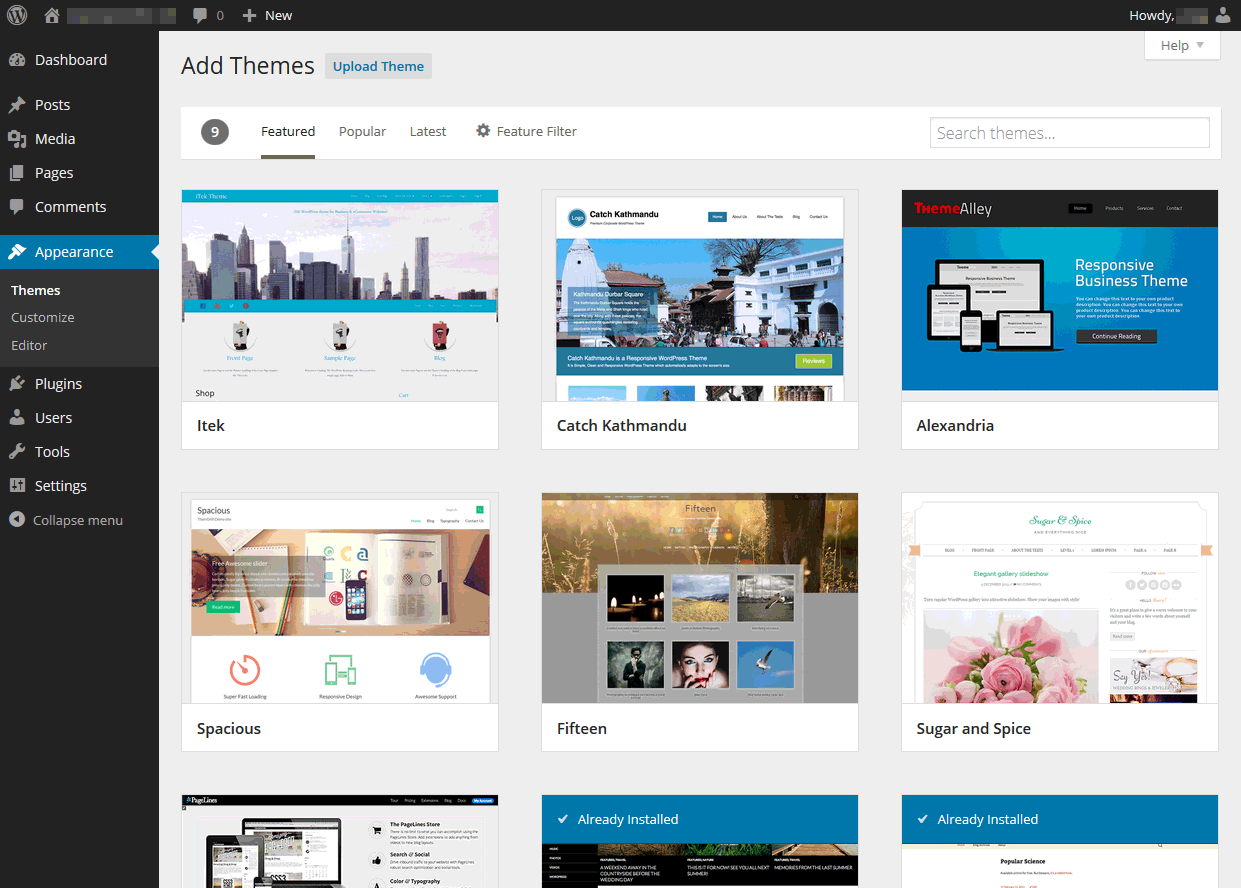Click the Search themes input field

point(1070,133)
